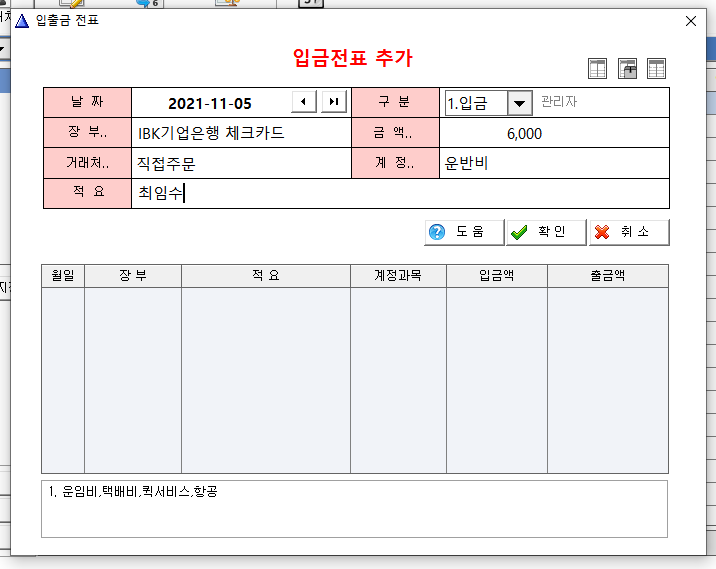Click the 금액 field showing 6,000
Screen dimensions: 716x569
click(554, 133)
